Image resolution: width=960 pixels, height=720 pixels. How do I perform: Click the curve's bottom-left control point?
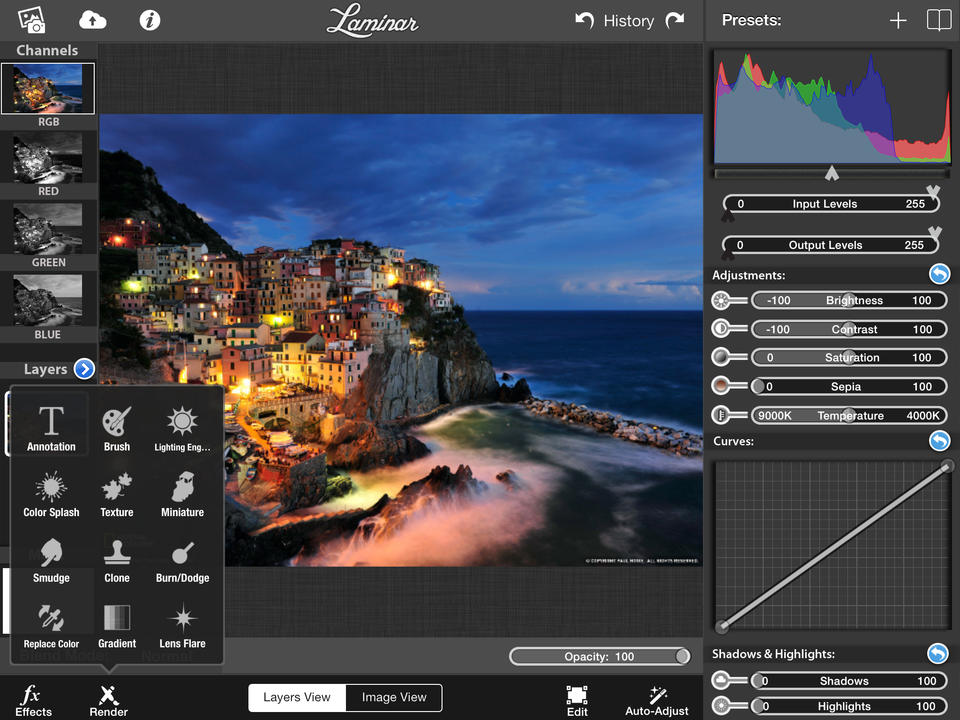pyautogui.click(x=722, y=626)
